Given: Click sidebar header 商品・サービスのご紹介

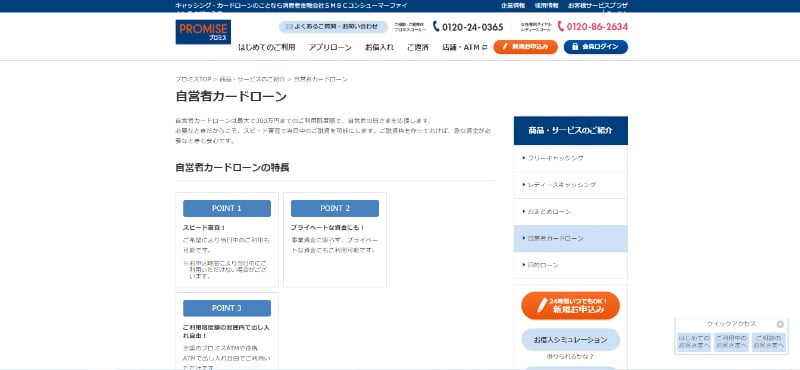Looking at the screenshot, I should point(570,131).
